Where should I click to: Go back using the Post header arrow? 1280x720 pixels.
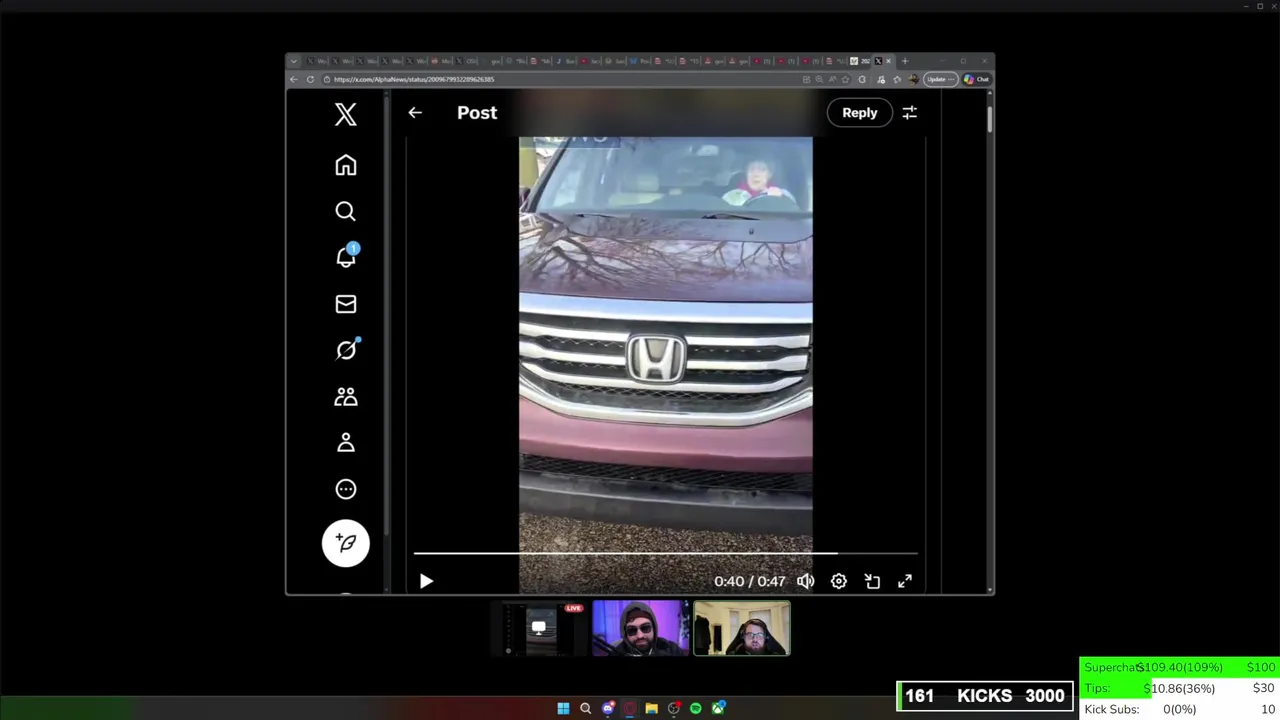click(415, 113)
